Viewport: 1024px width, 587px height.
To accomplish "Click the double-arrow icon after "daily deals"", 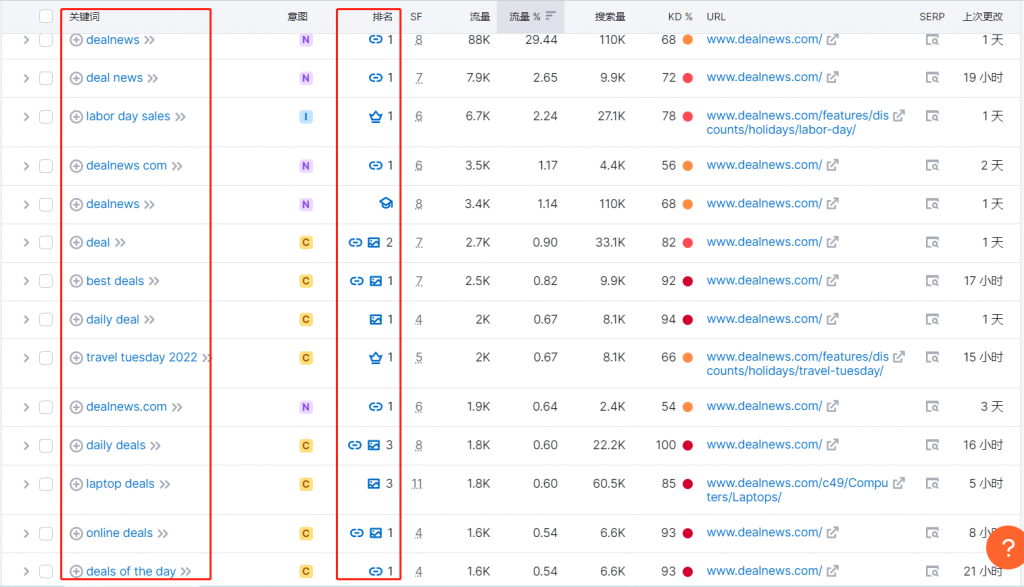I will [x=155, y=446].
